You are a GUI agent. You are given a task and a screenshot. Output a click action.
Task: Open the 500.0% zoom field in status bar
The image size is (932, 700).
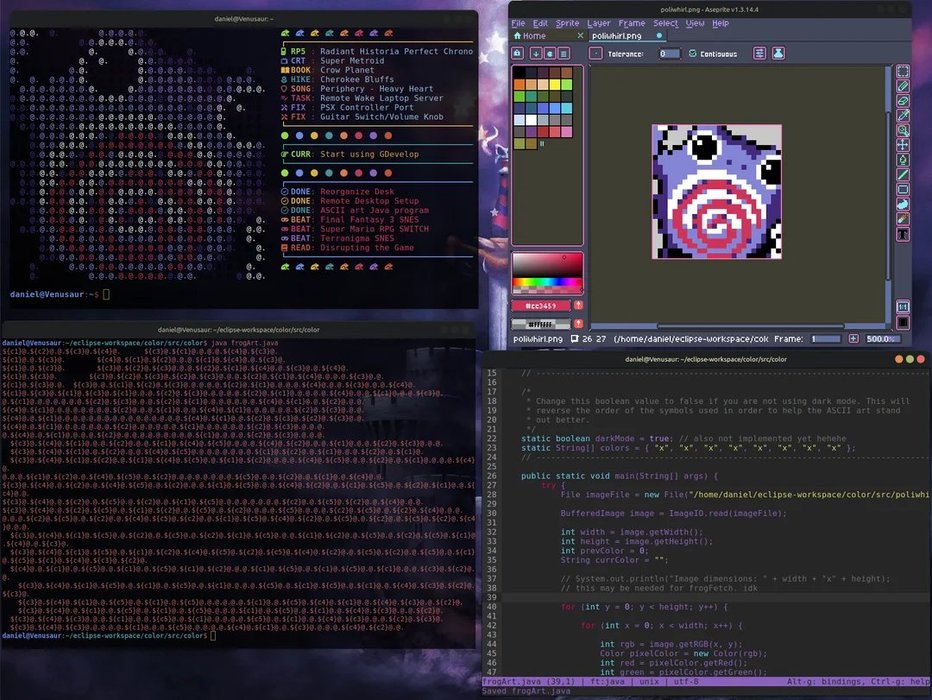click(x=882, y=339)
